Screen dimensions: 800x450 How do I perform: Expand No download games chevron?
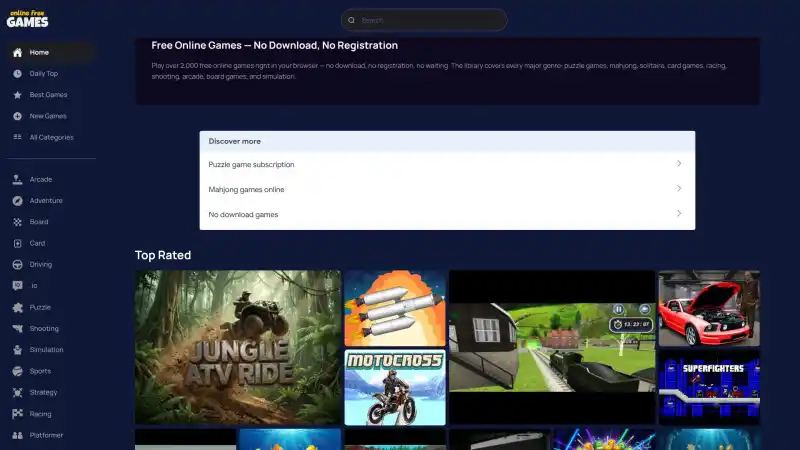(x=679, y=214)
